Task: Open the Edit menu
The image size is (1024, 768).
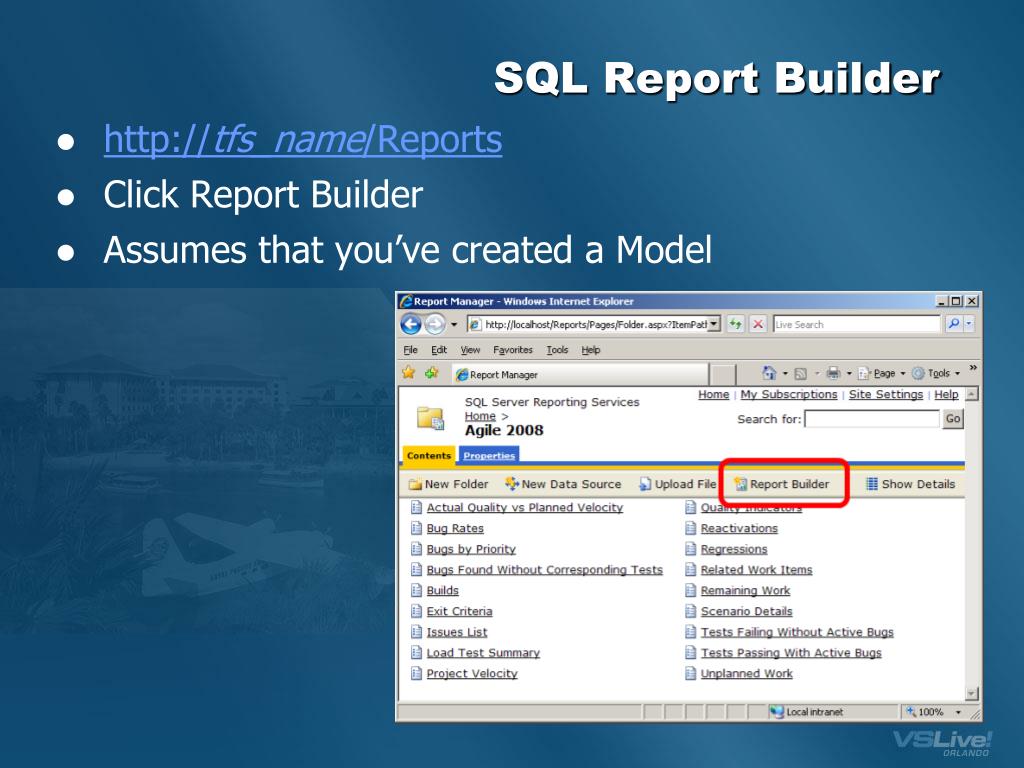Action: (439, 350)
